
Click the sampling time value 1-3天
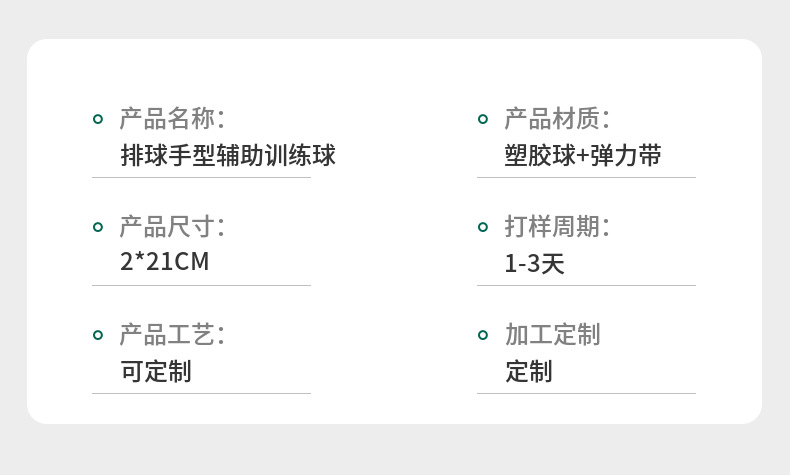[535, 264]
